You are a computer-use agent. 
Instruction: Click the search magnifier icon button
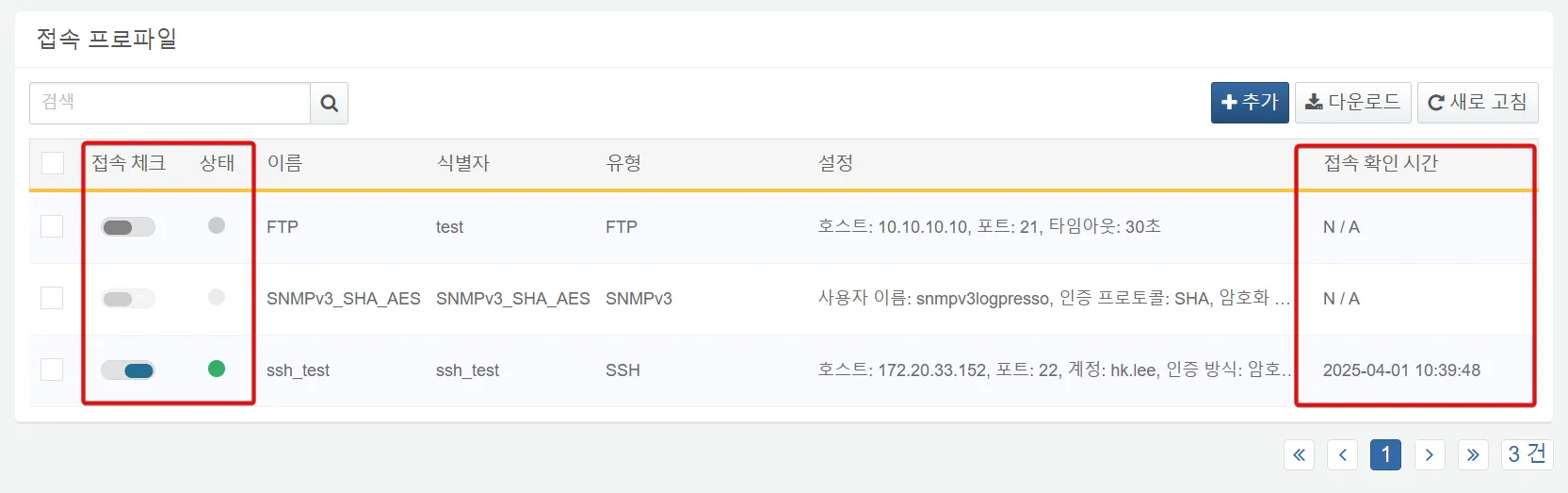pyautogui.click(x=329, y=104)
